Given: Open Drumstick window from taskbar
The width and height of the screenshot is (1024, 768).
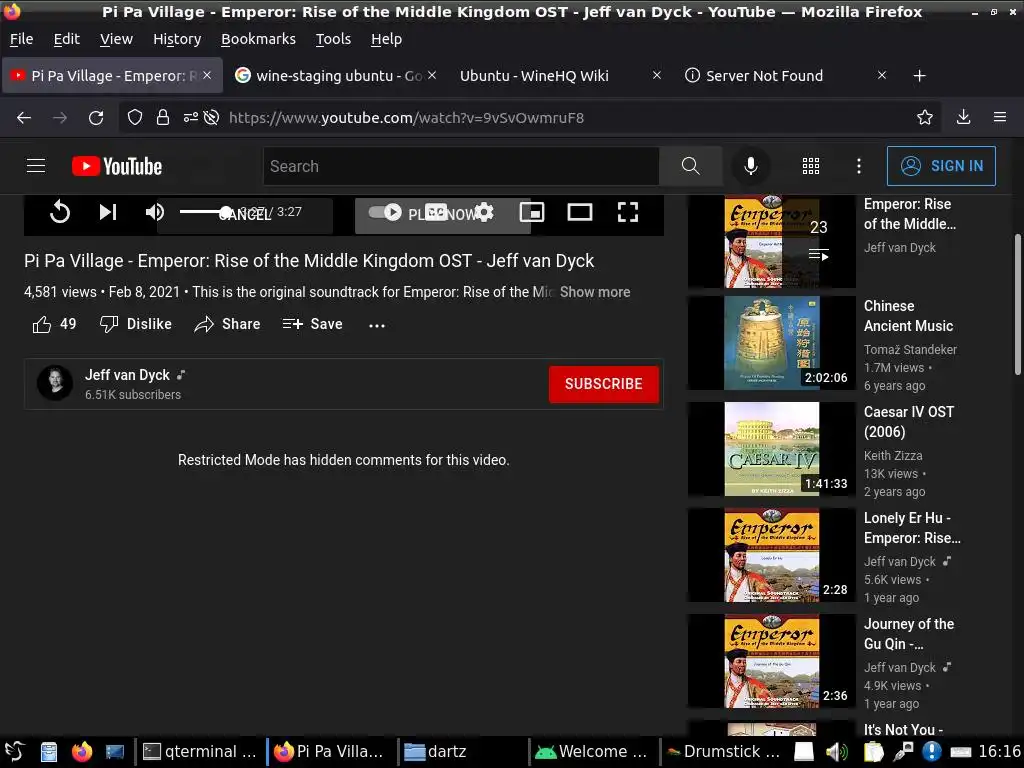Looking at the screenshot, I should click(724, 752).
